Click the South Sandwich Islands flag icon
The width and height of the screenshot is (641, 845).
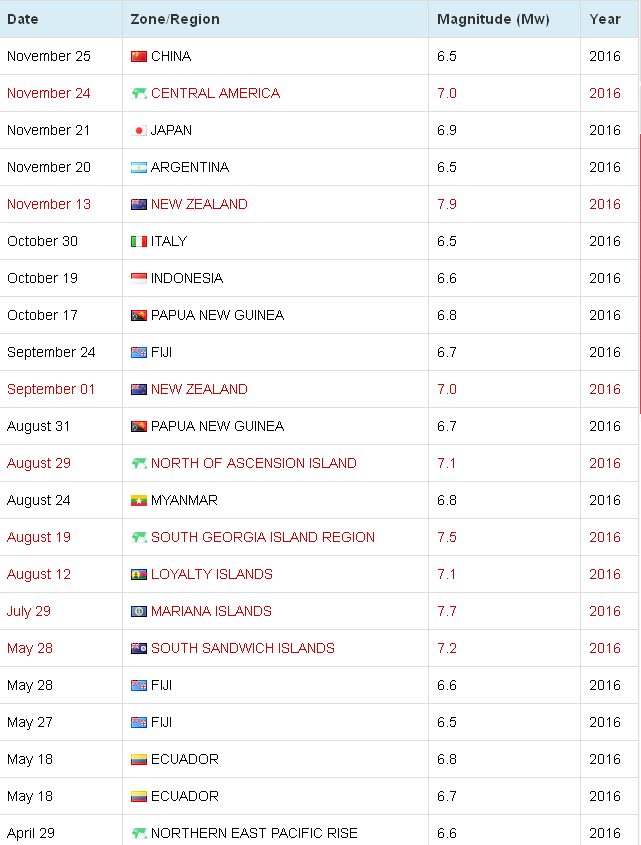pyautogui.click(x=139, y=648)
